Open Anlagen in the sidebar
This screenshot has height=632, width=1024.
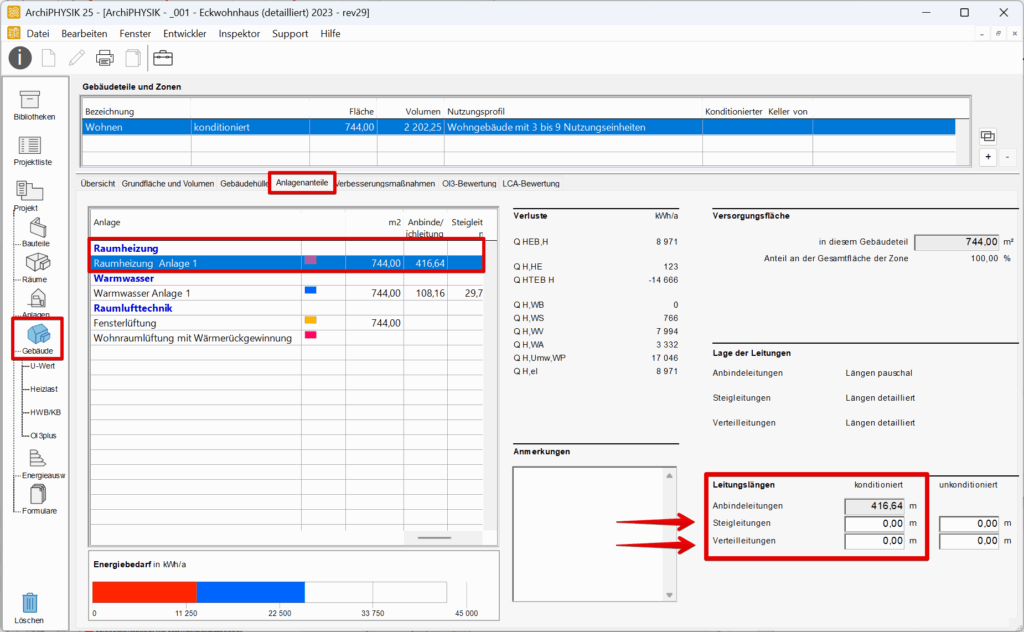coord(37,303)
